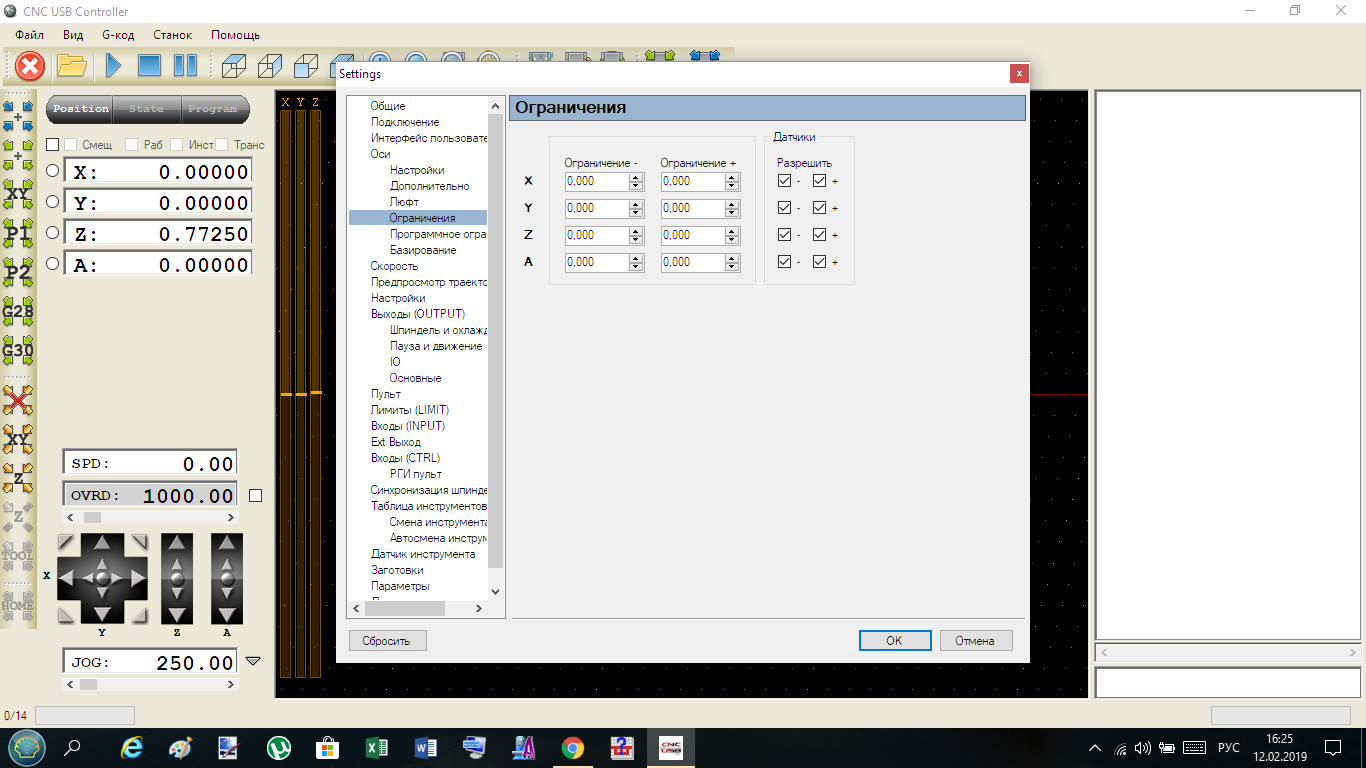Image resolution: width=1366 pixels, height=768 pixels.
Task: Decrease A Ограничение + with down arrow
Action: 732,267
